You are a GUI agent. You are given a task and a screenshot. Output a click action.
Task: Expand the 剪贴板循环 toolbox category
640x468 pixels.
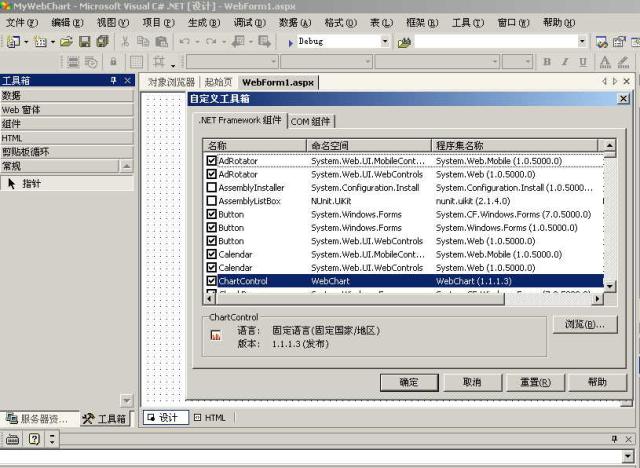pos(67,152)
